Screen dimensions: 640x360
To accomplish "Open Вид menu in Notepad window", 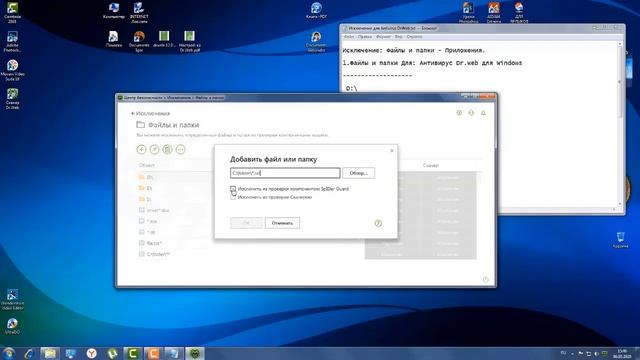I will 399,37.
